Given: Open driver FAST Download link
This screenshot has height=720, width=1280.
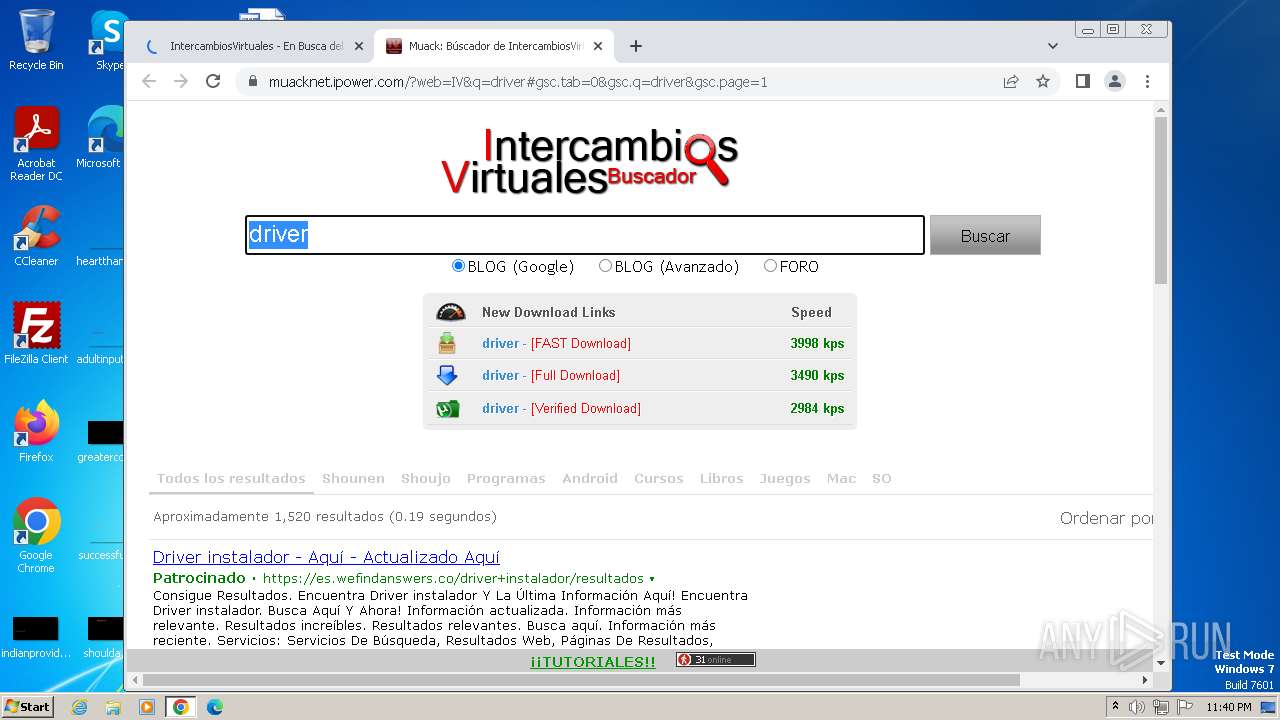Looking at the screenshot, I should tap(556, 343).
